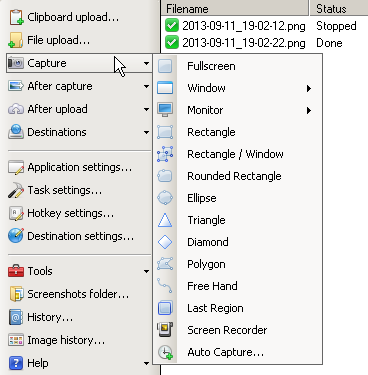Image resolution: width=368 pixels, height=375 pixels.
Task: Click the Fullscreen capture icon
Action: (x=165, y=66)
